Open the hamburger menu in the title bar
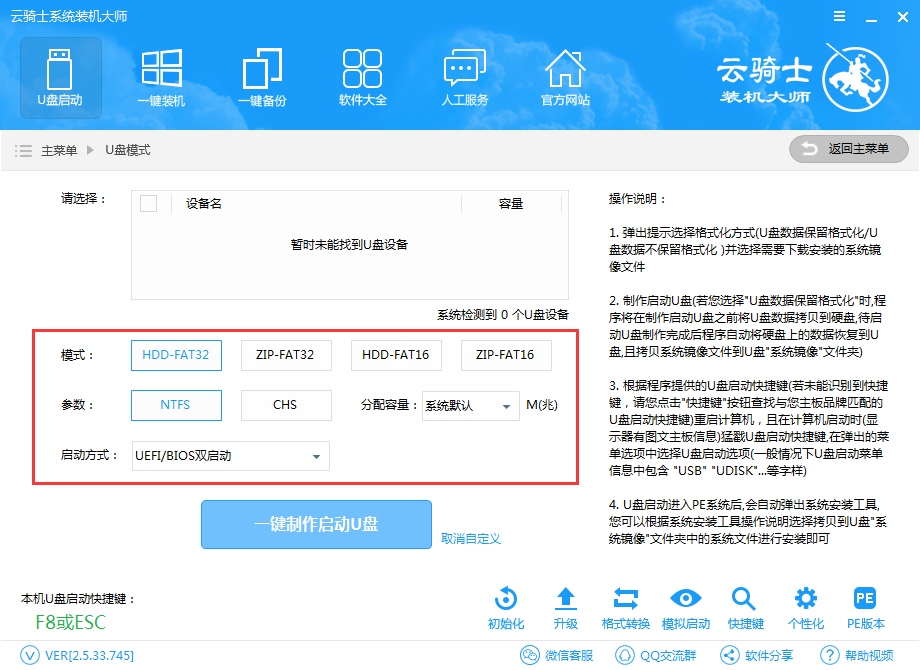 click(x=840, y=16)
